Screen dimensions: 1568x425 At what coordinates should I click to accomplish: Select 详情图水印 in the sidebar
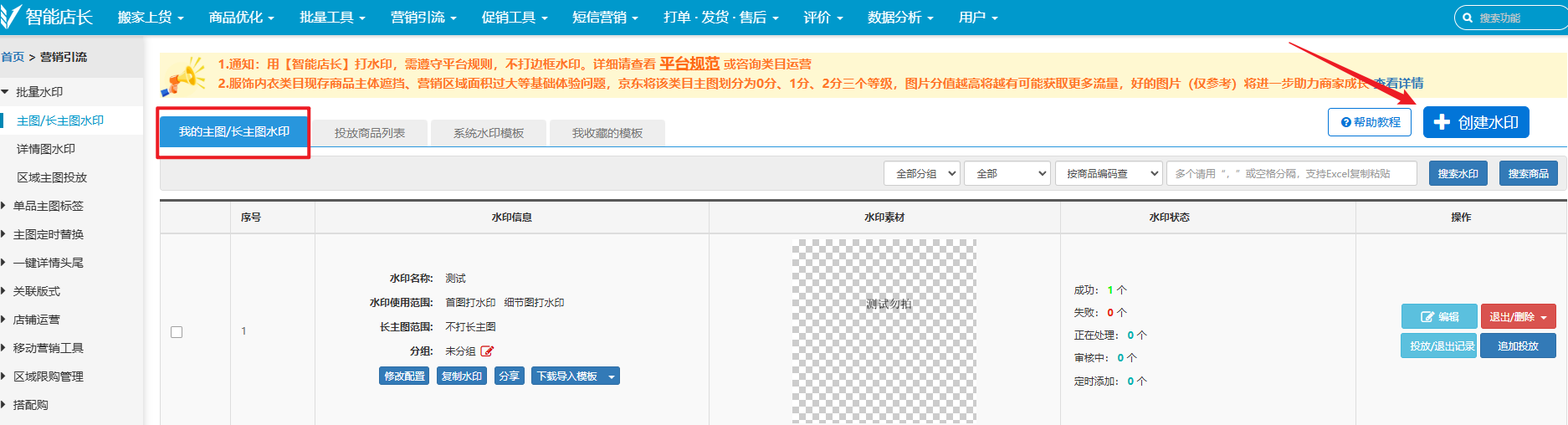coord(46,149)
